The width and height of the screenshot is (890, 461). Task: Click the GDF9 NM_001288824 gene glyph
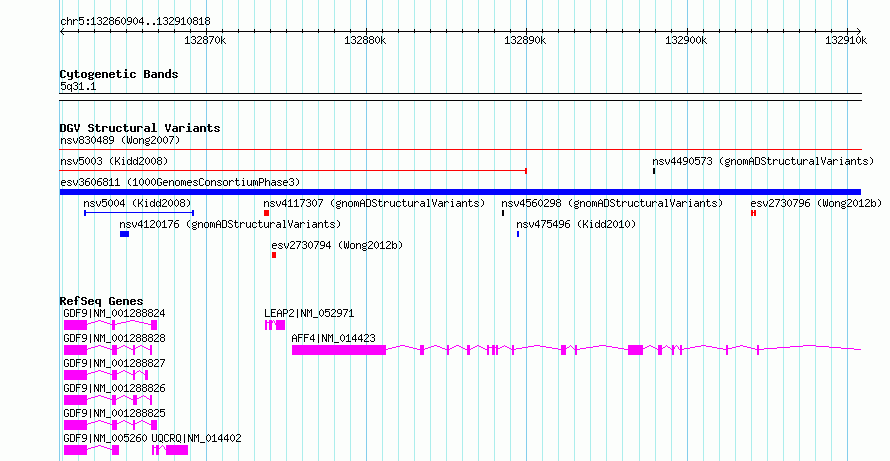pos(110,325)
